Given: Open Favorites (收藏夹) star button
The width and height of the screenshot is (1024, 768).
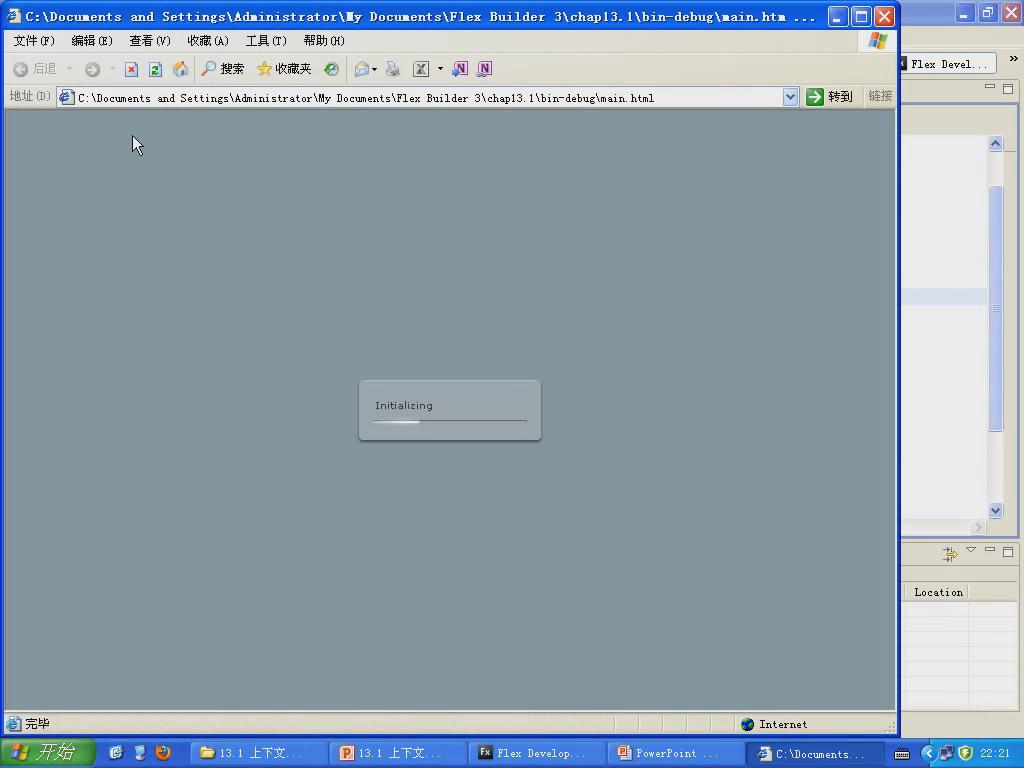Looking at the screenshot, I should click(x=284, y=69).
